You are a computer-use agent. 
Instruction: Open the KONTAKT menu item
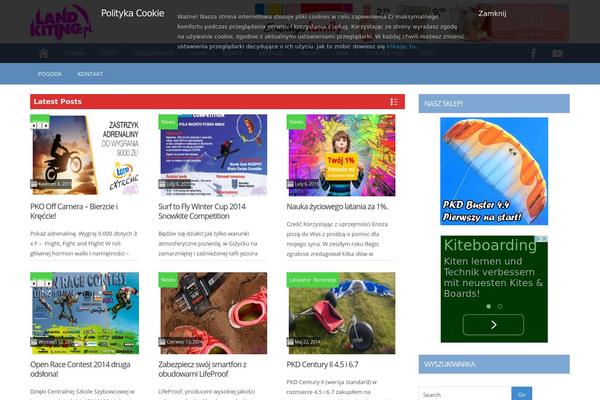coord(90,74)
